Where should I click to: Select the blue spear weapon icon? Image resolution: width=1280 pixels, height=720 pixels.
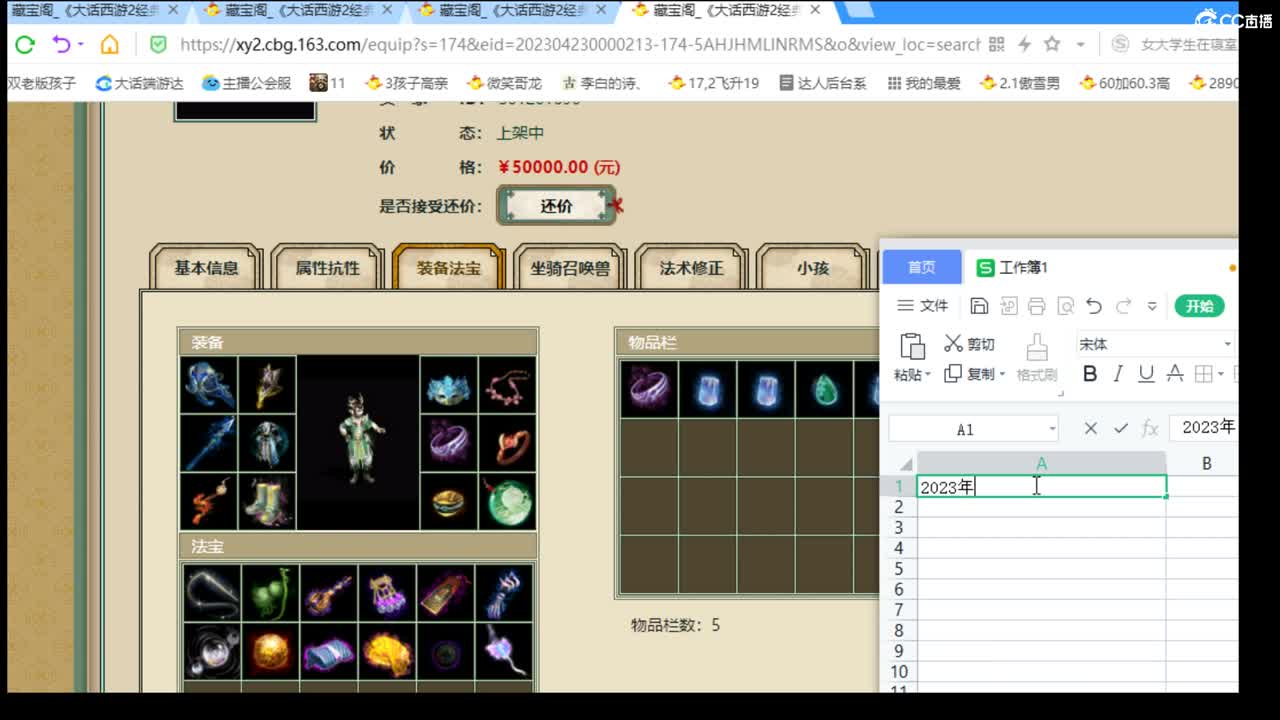tap(209, 443)
